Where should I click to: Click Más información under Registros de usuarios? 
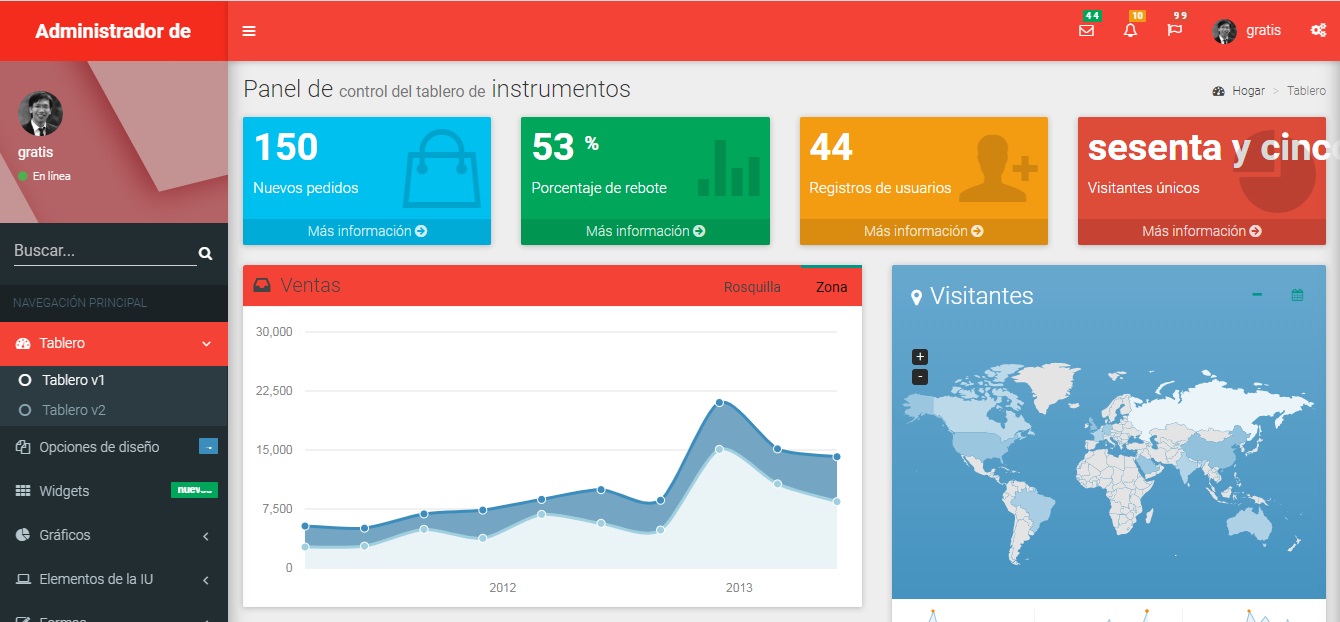coord(923,231)
